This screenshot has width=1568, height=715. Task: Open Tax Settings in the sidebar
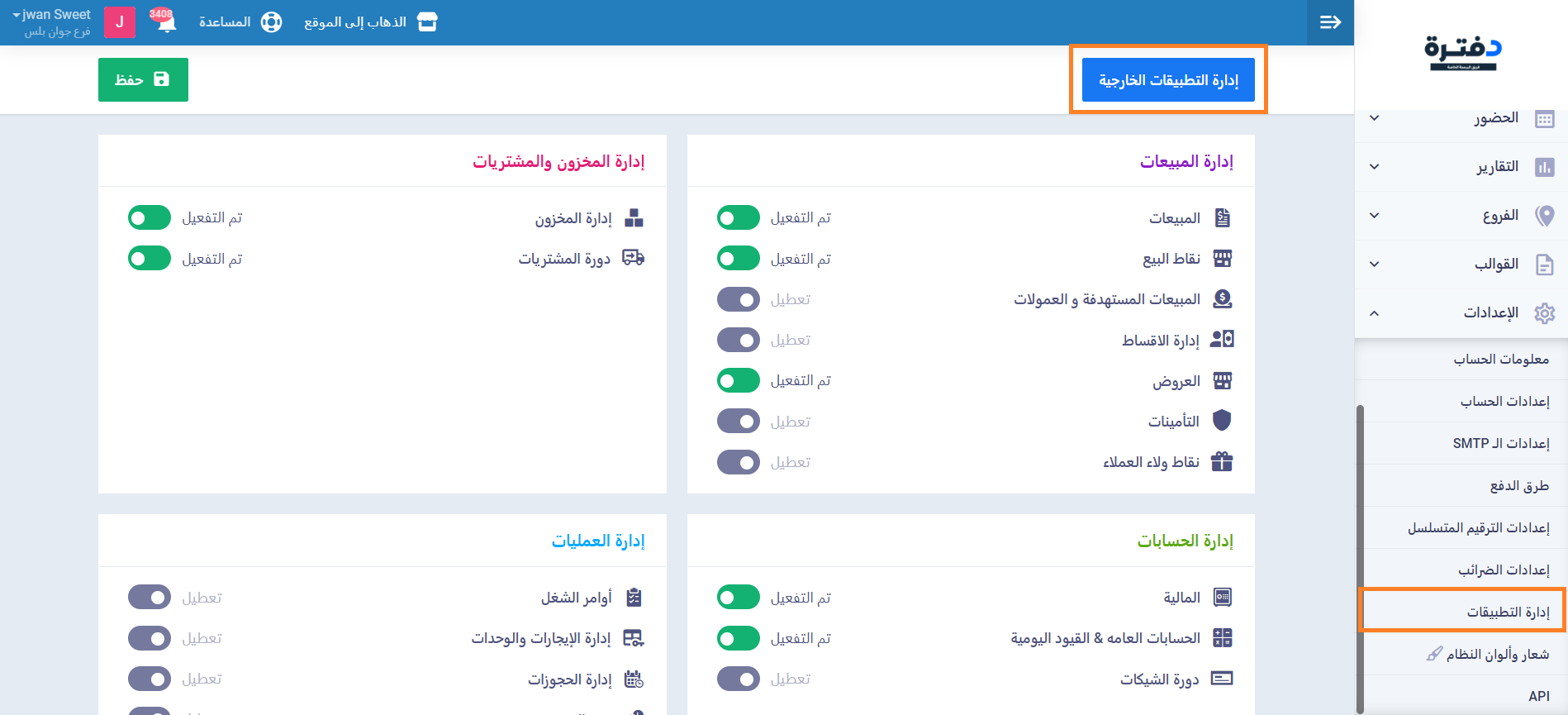[1503, 570]
